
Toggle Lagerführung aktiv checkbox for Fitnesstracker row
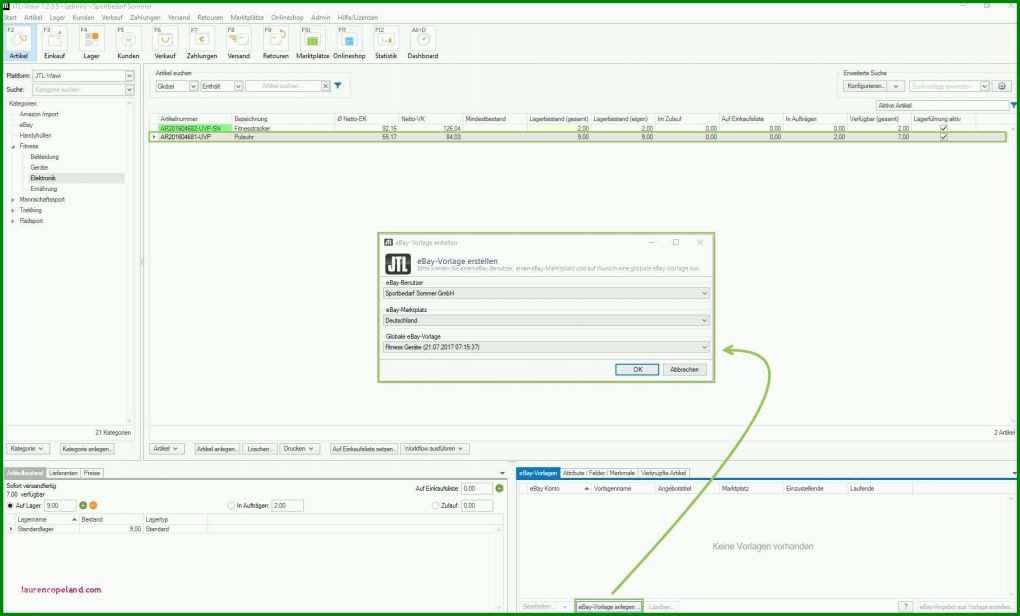click(x=943, y=129)
